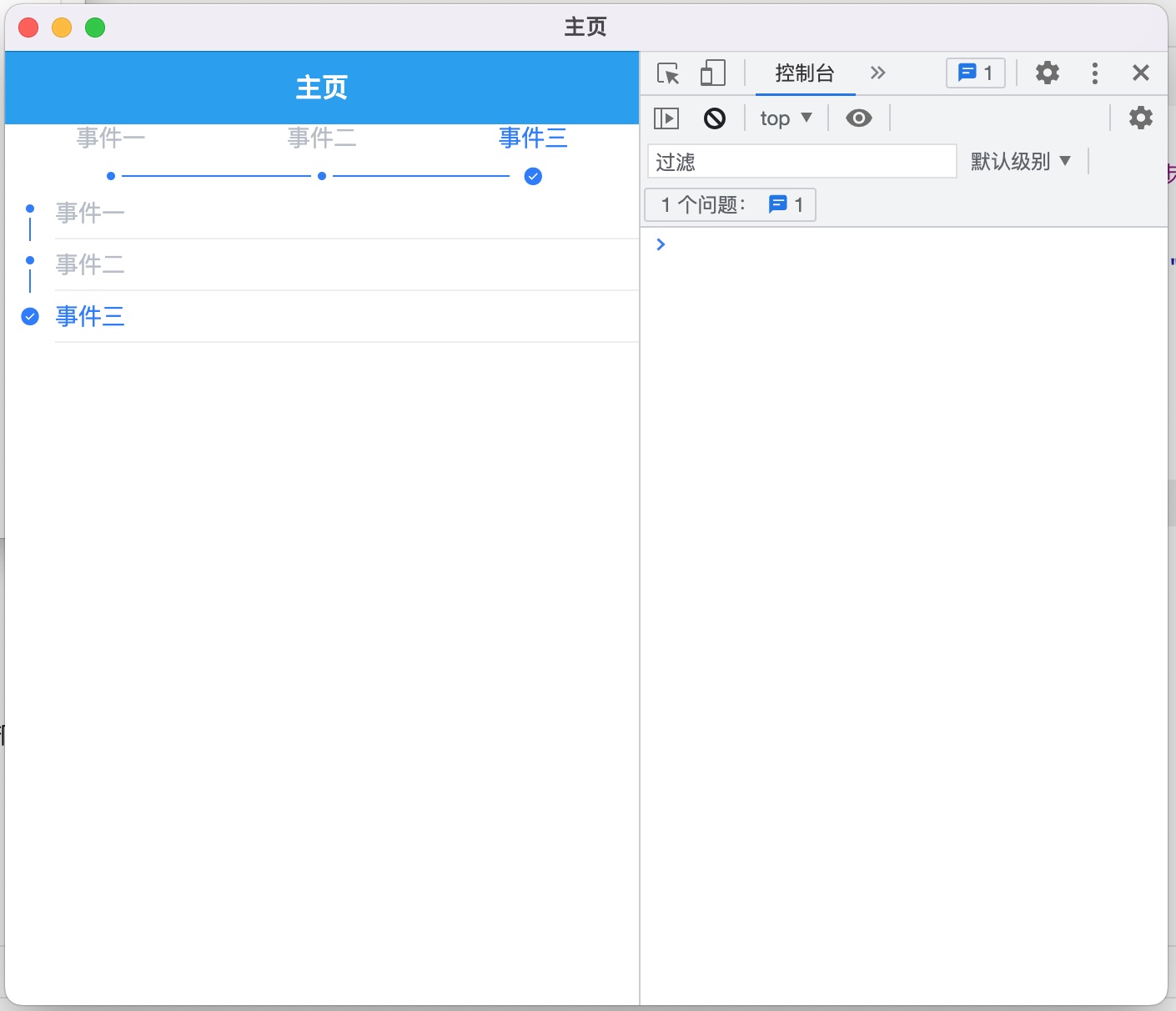This screenshot has height=1011, width=1176.
Task: Select 事件一 in the horizontal steps bar
Action: pos(111,138)
